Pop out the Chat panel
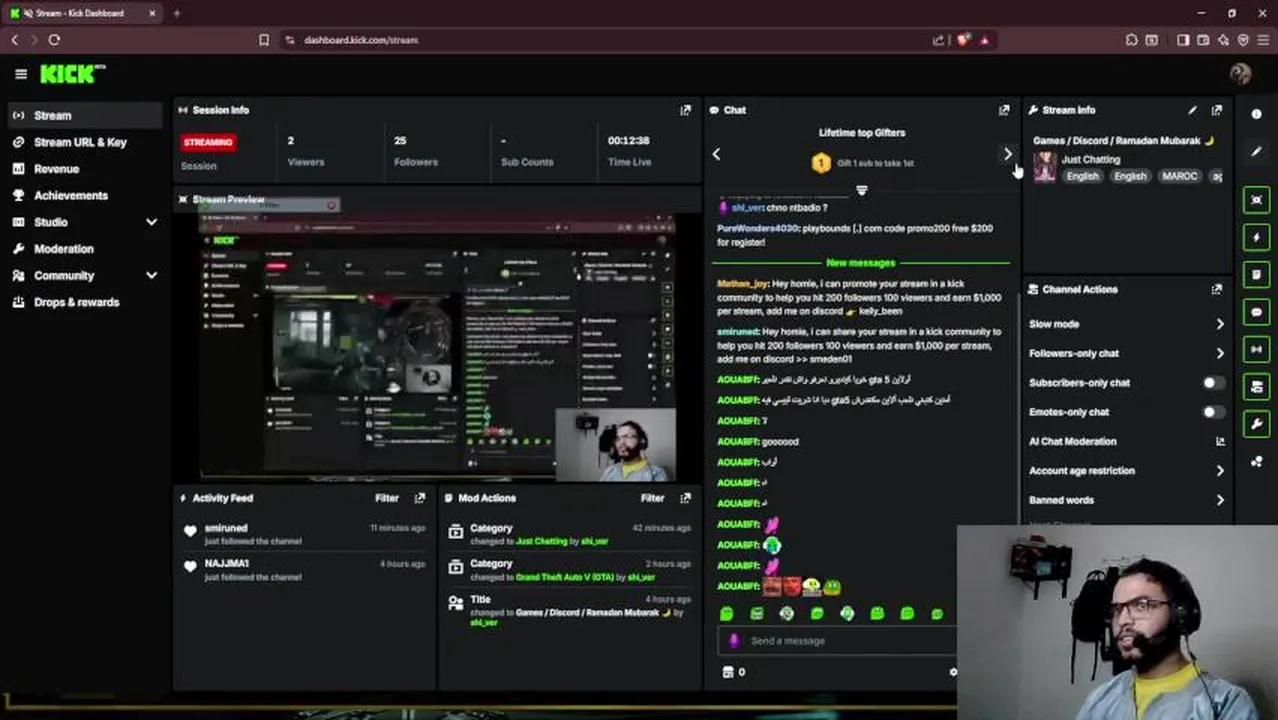Screen dimensions: 1278x720 [x=1004, y=110]
